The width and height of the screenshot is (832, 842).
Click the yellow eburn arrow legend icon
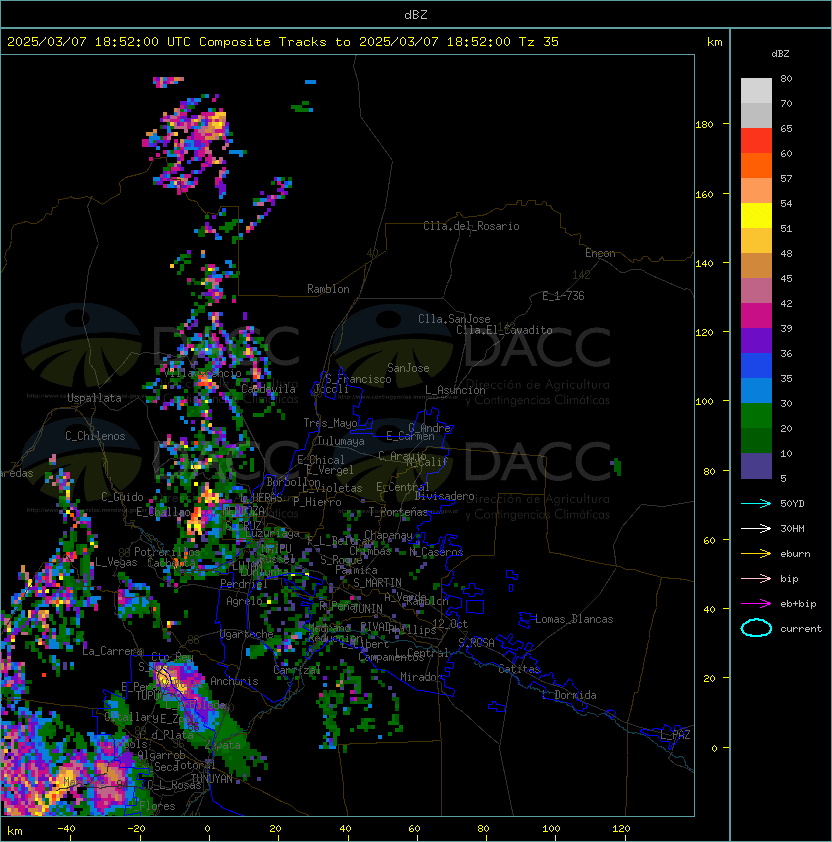(756, 554)
